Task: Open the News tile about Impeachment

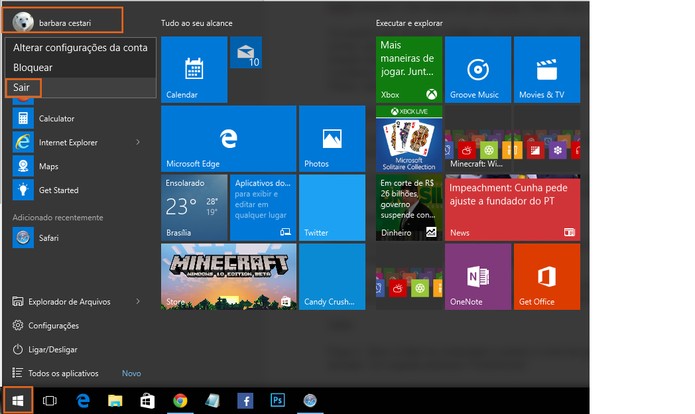Action: pos(512,207)
